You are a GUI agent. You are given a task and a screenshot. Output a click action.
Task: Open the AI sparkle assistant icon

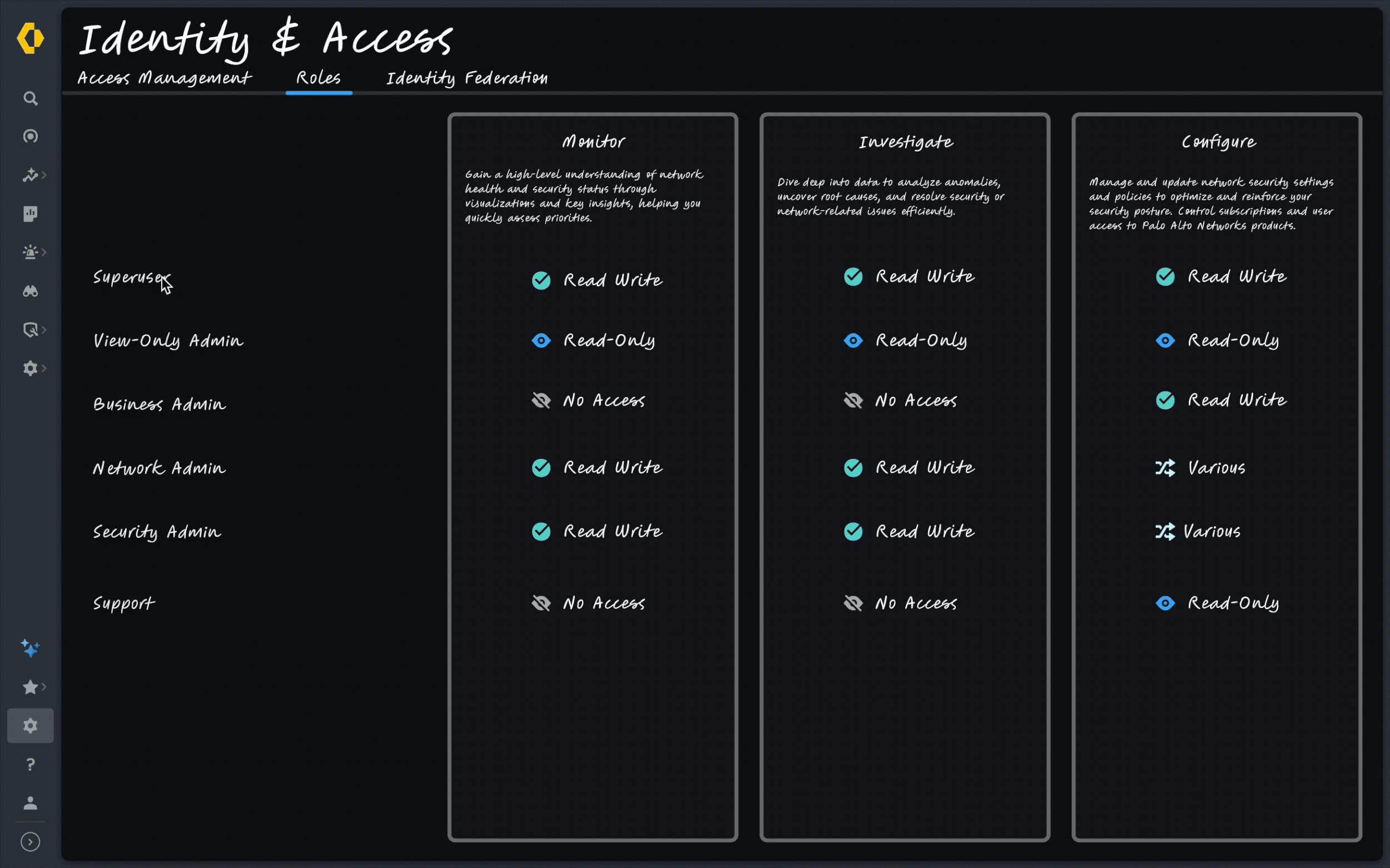coord(31,648)
